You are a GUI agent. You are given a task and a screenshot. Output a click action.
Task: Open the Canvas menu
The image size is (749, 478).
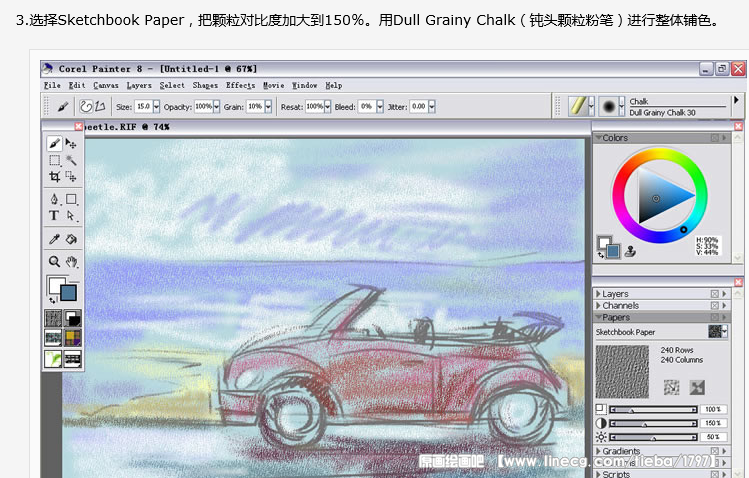[106, 85]
